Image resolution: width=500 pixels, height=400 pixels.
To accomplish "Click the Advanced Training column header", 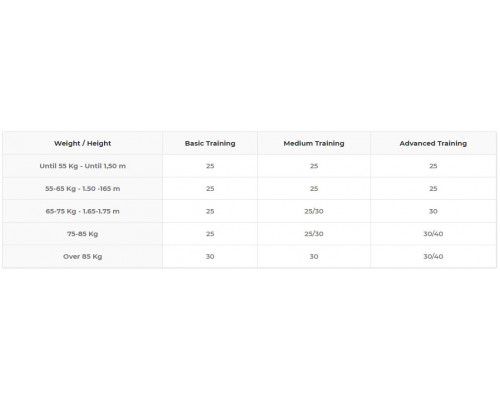I will click(433, 143).
